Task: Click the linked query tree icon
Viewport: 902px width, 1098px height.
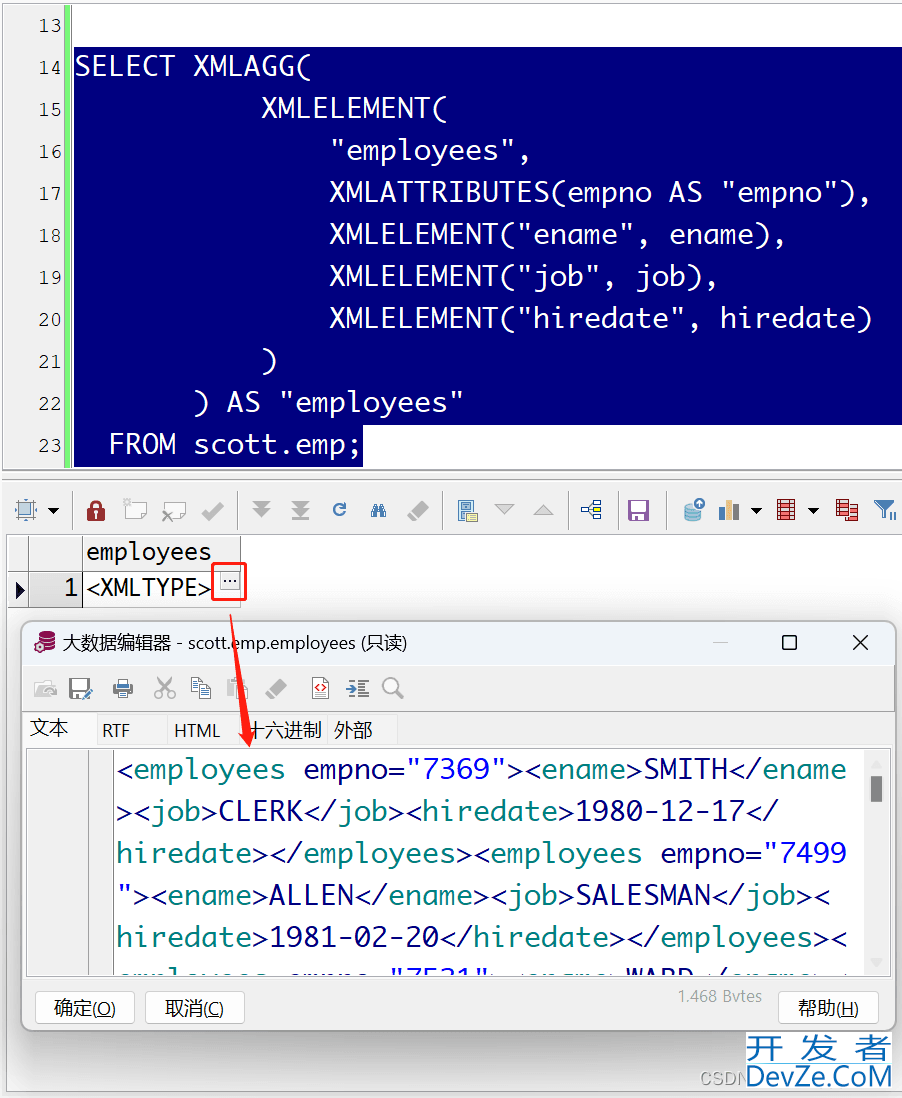Action: point(592,509)
